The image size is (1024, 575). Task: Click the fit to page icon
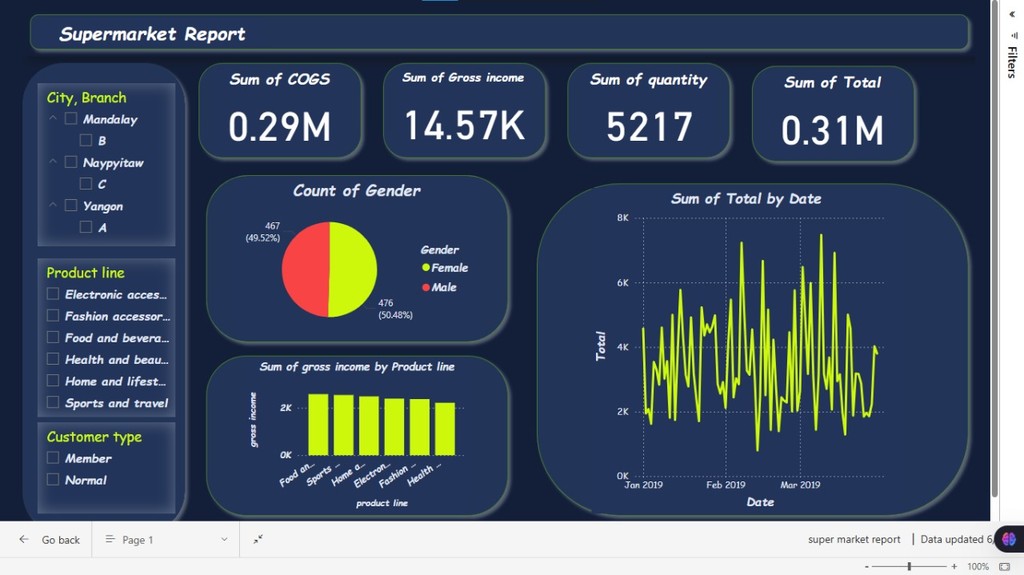tap(1004, 567)
